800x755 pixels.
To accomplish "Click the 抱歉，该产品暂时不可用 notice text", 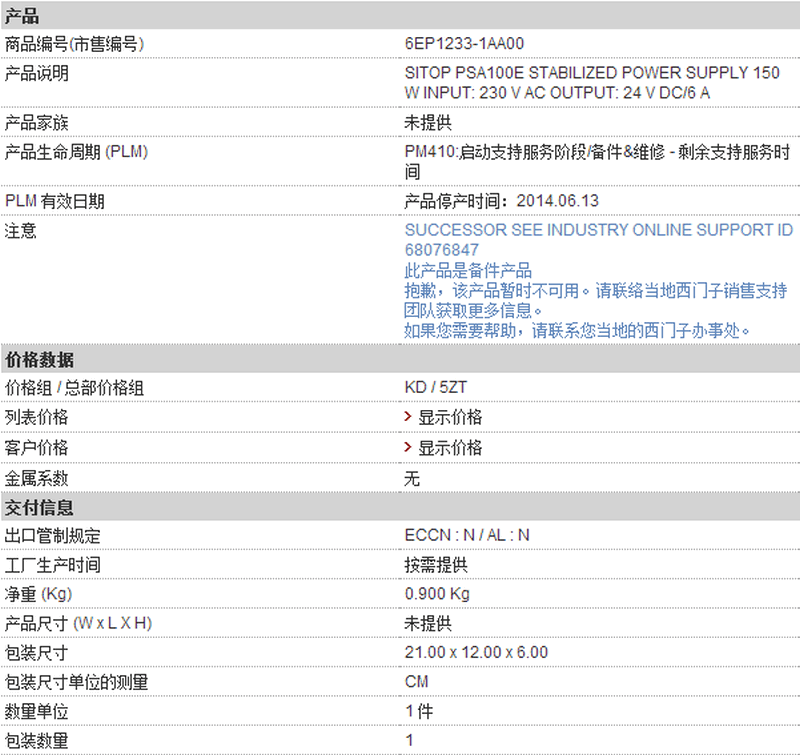I will pos(595,300).
